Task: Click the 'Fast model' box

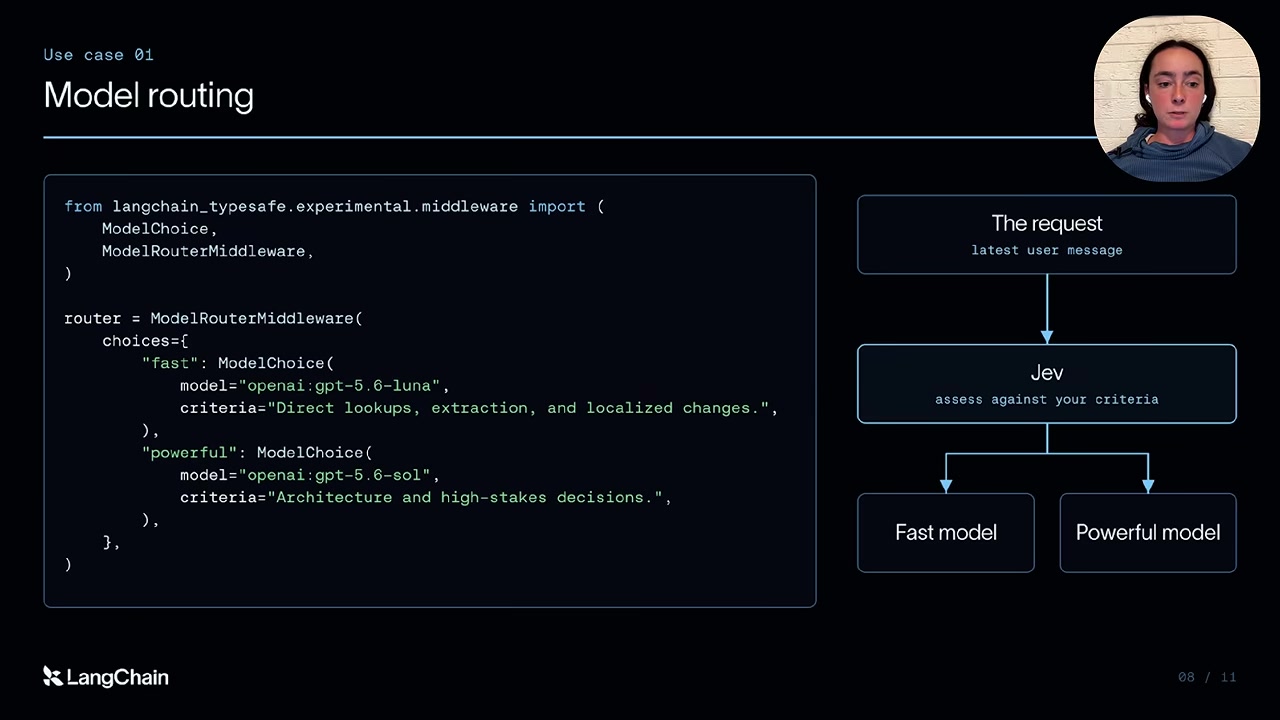Action: [946, 533]
